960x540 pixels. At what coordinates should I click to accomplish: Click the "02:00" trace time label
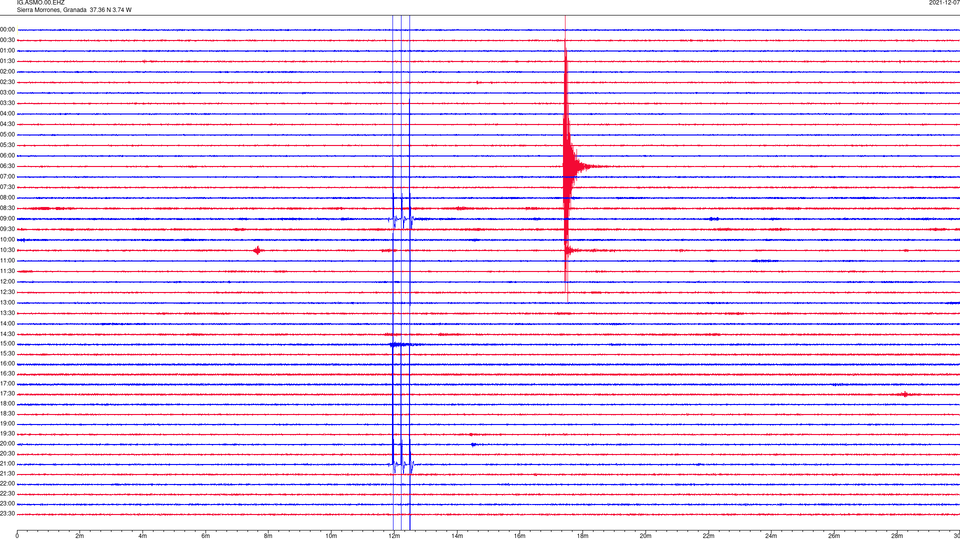(7, 72)
